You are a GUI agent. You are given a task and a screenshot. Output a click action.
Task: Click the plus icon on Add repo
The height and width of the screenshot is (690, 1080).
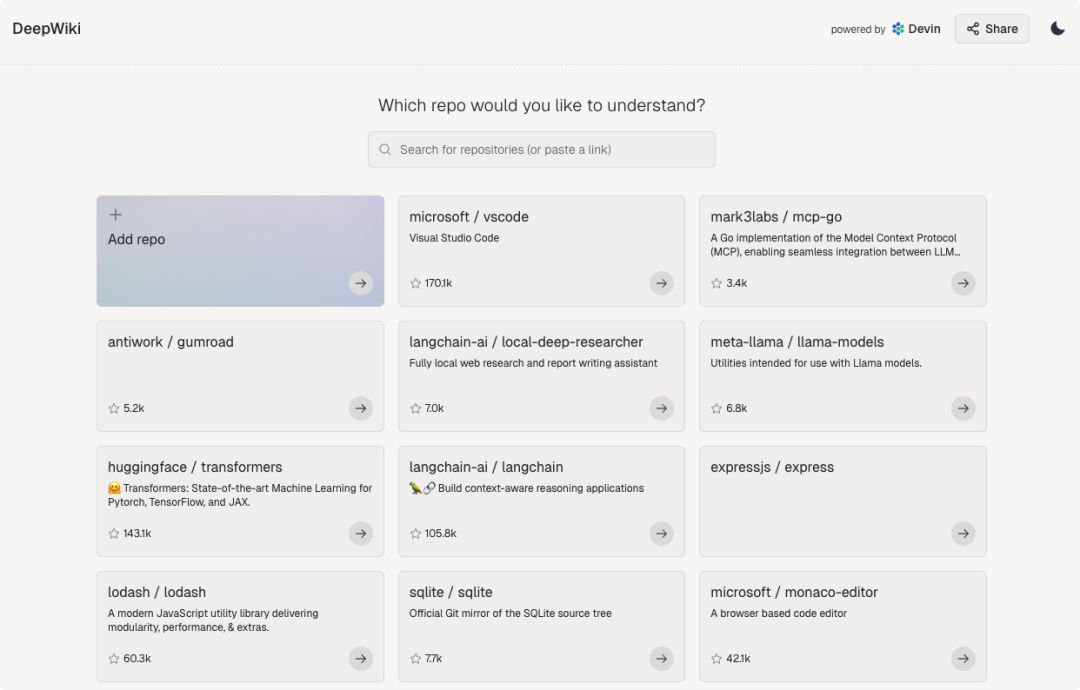point(116,215)
